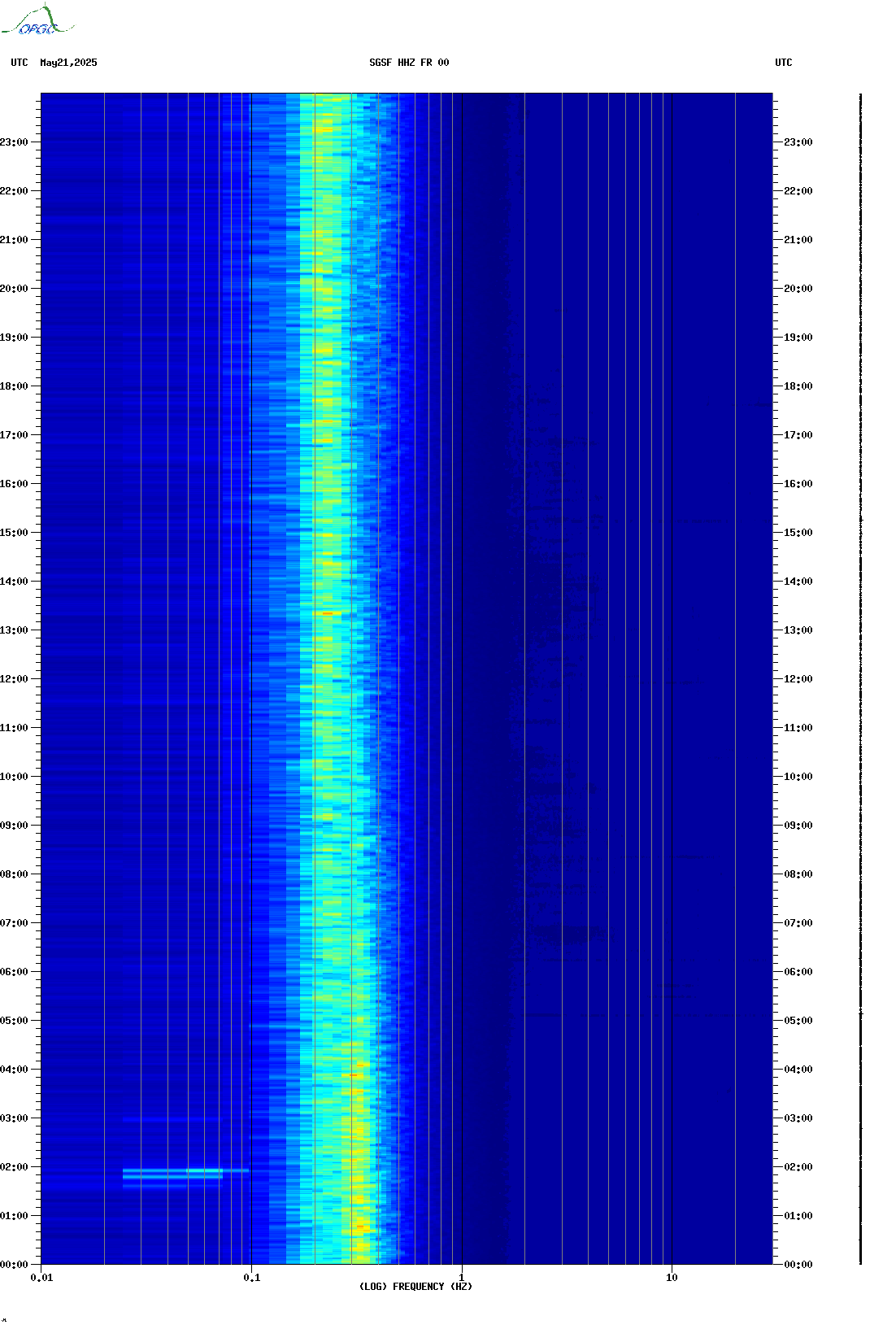Viewport: 896px width, 1329px height.
Task: Click the left 18:00 time label
Action: (x=14, y=386)
